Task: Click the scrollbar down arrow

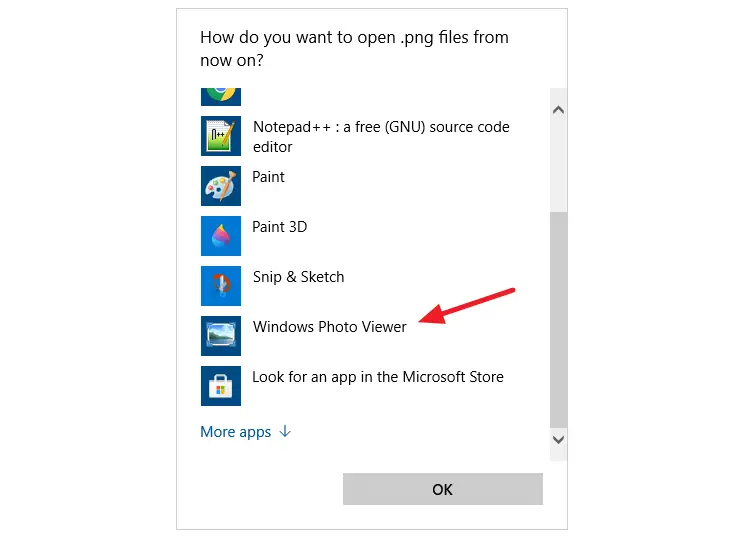Action: [558, 439]
